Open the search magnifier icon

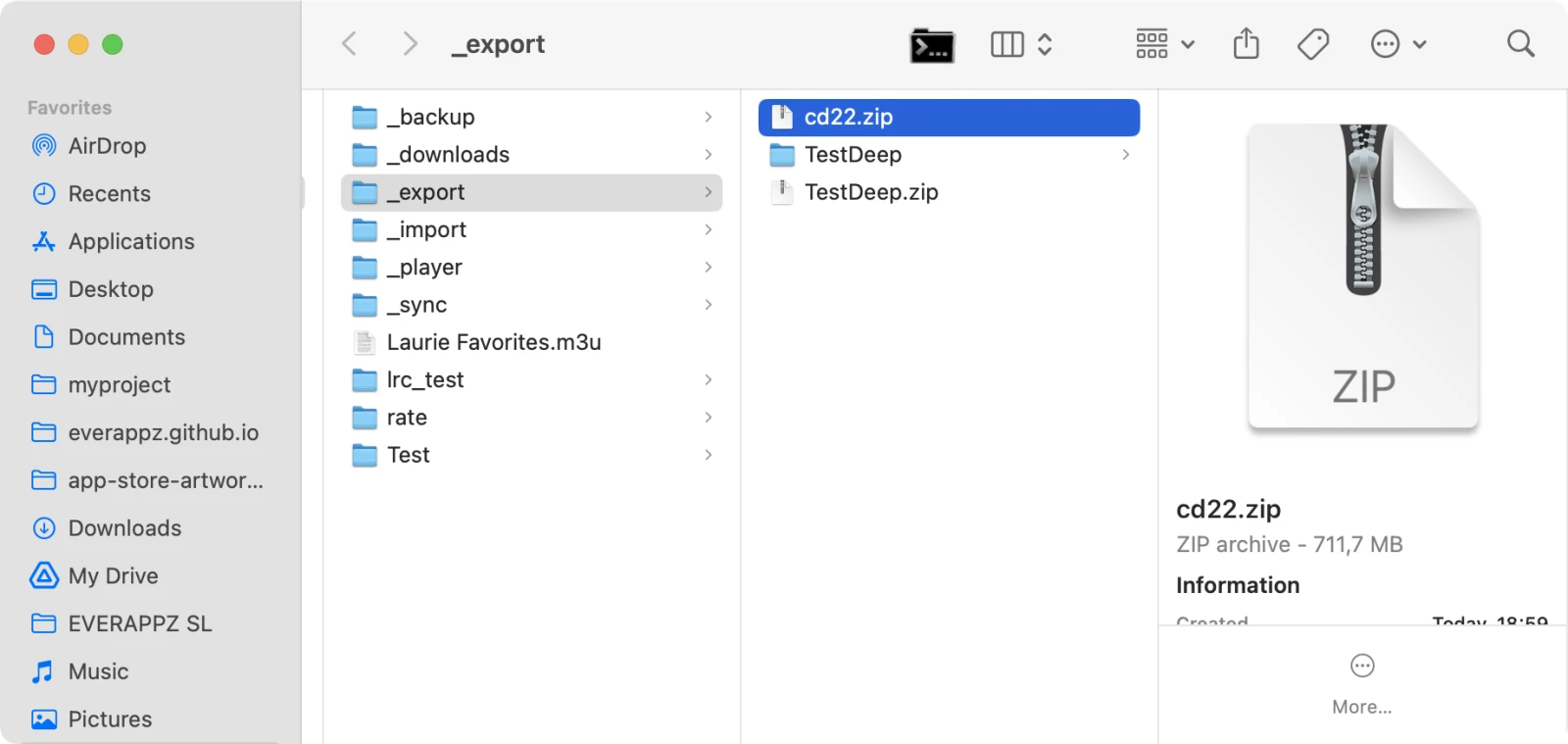click(1520, 44)
